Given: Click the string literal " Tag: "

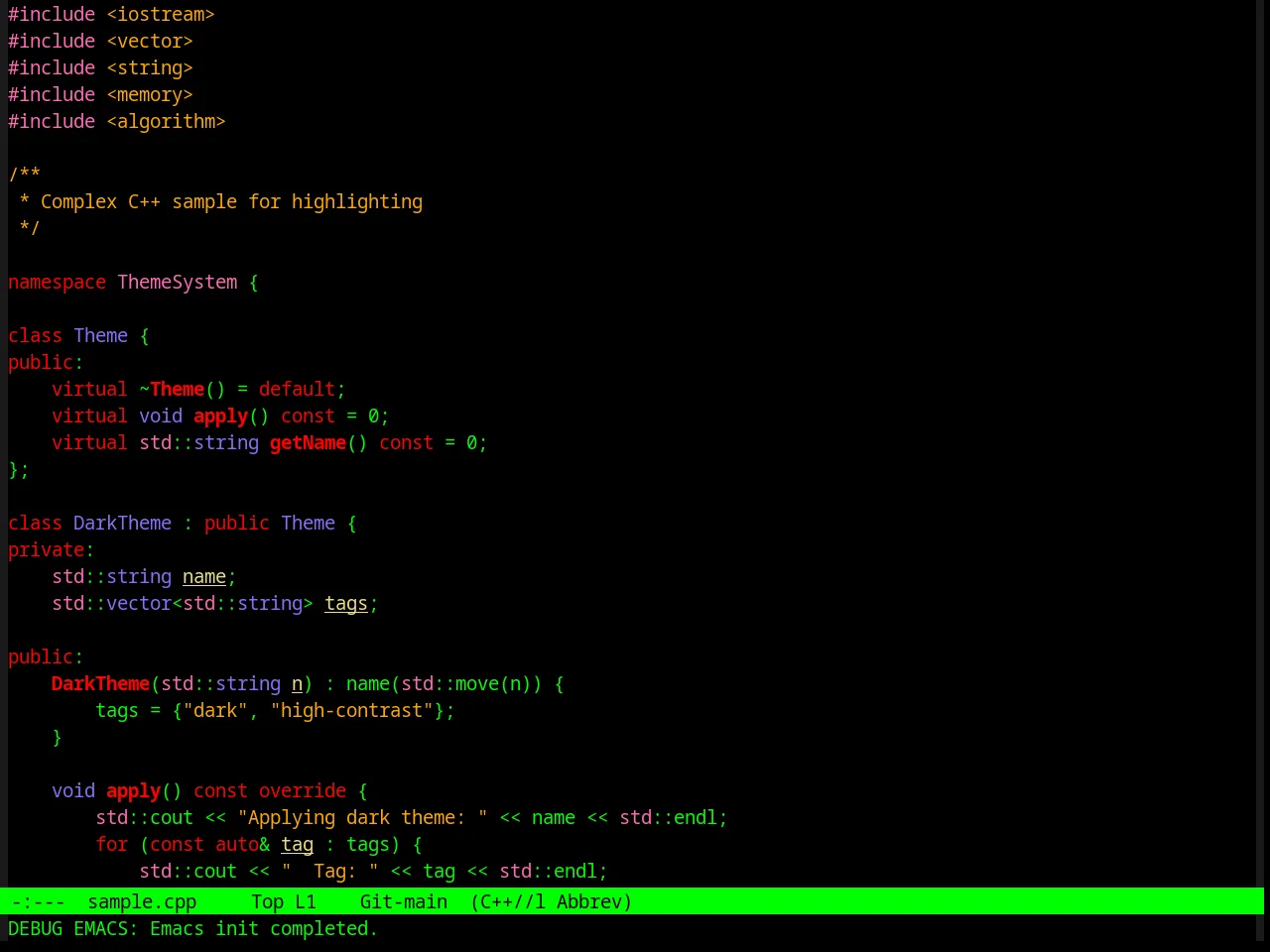Looking at the screenshot, I should click(x=329, y=871).
